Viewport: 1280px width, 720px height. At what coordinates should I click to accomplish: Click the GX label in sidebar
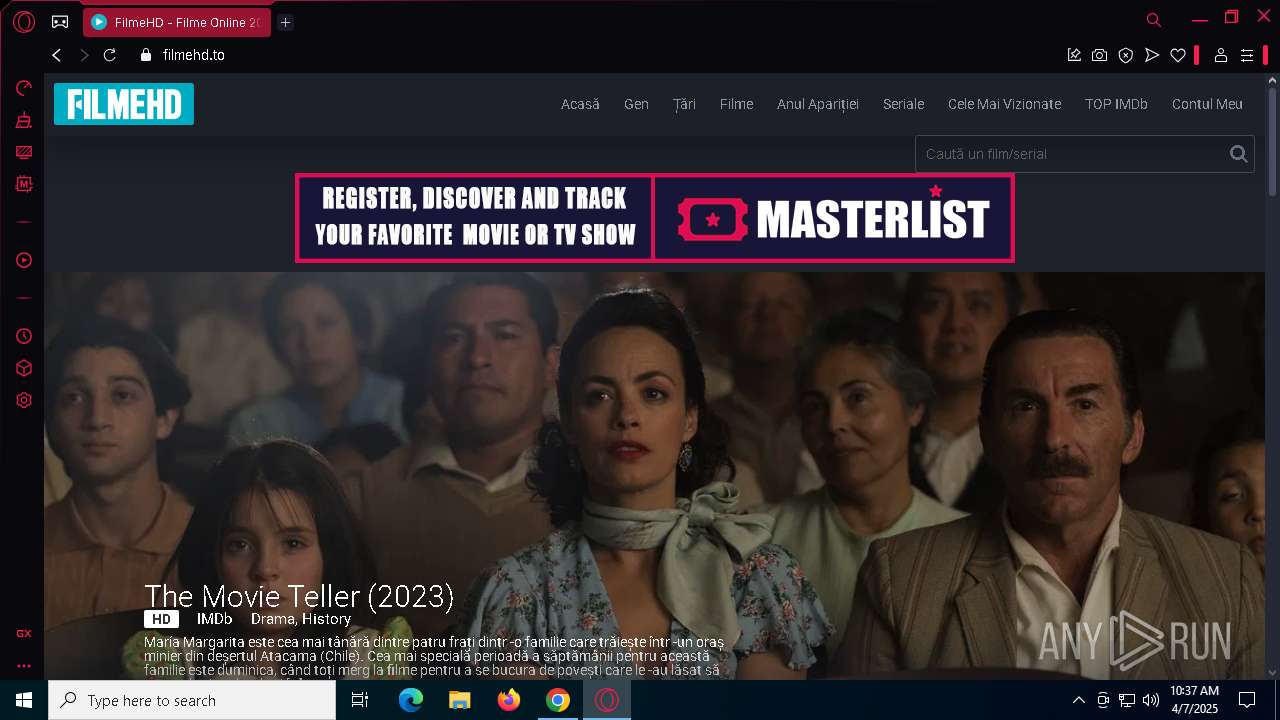pyautogui.click(x=24, y=633)
